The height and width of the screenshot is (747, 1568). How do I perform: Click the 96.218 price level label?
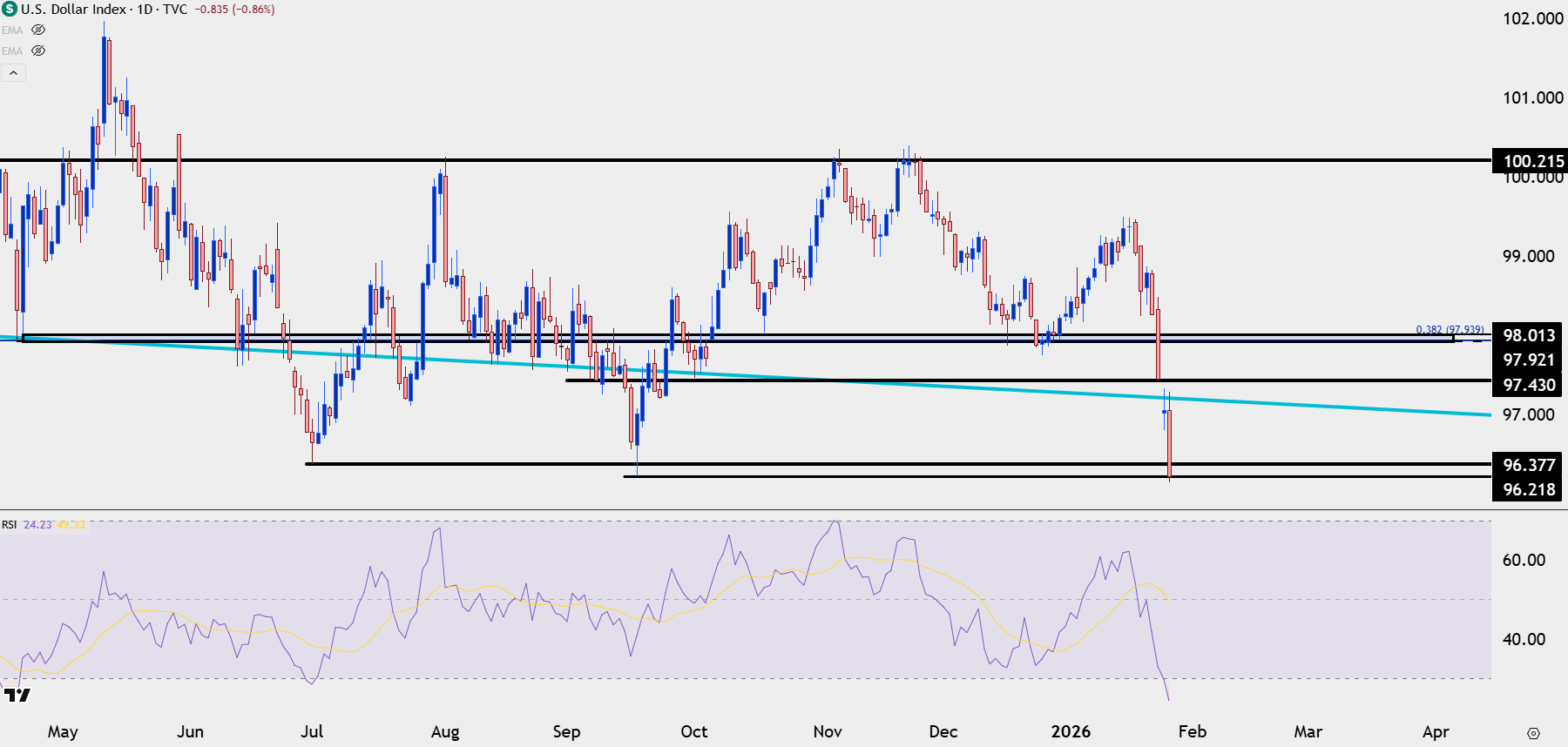click(x=1529, y=489)
